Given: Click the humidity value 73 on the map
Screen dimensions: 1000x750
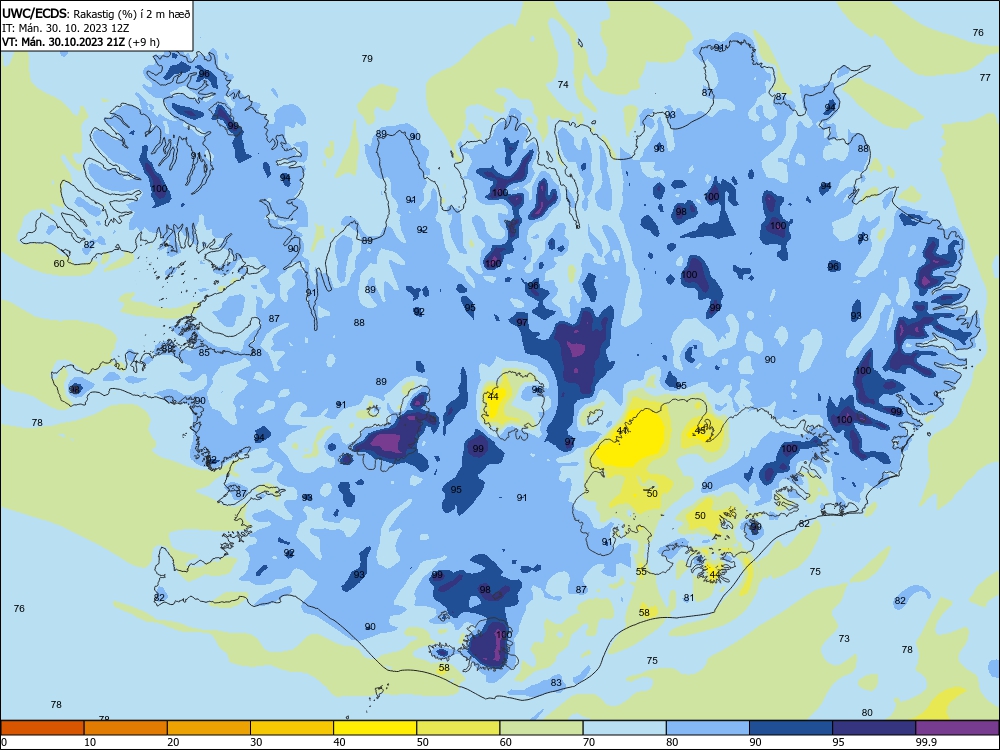Looking at the screenshot, I should pos(844,638).
